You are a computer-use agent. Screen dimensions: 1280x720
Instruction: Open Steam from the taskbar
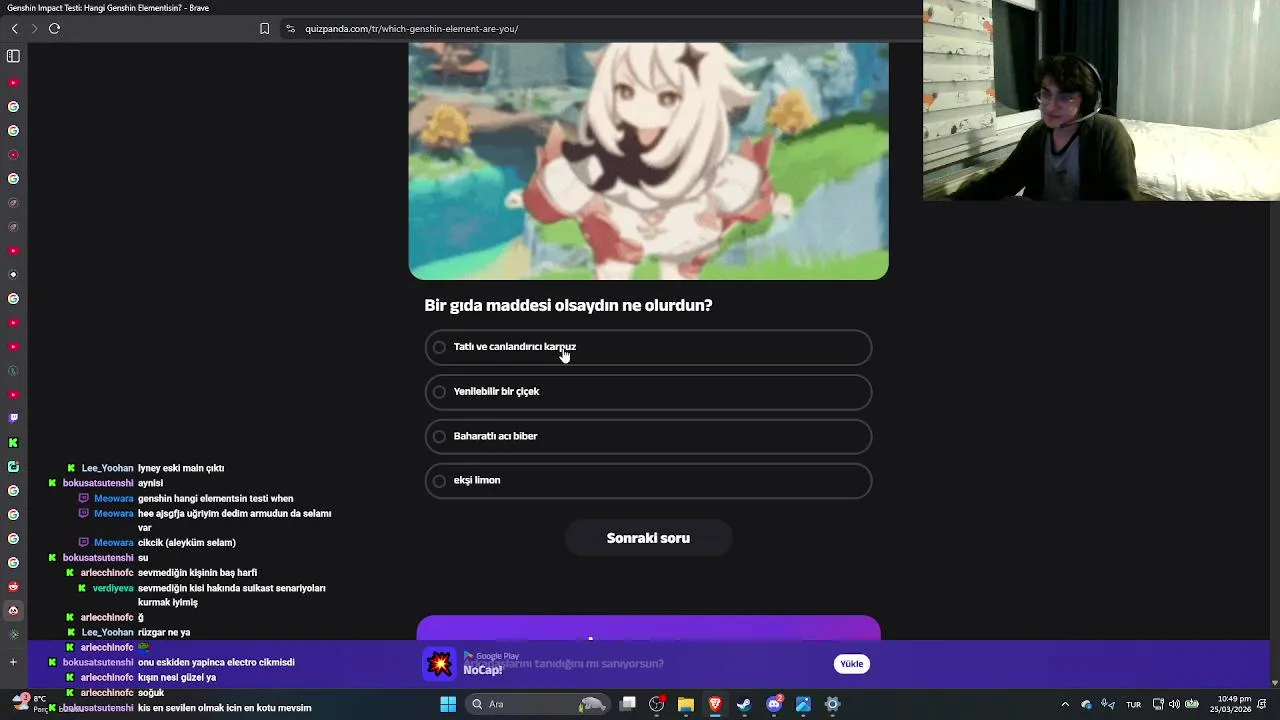click(x=744, y=704)
